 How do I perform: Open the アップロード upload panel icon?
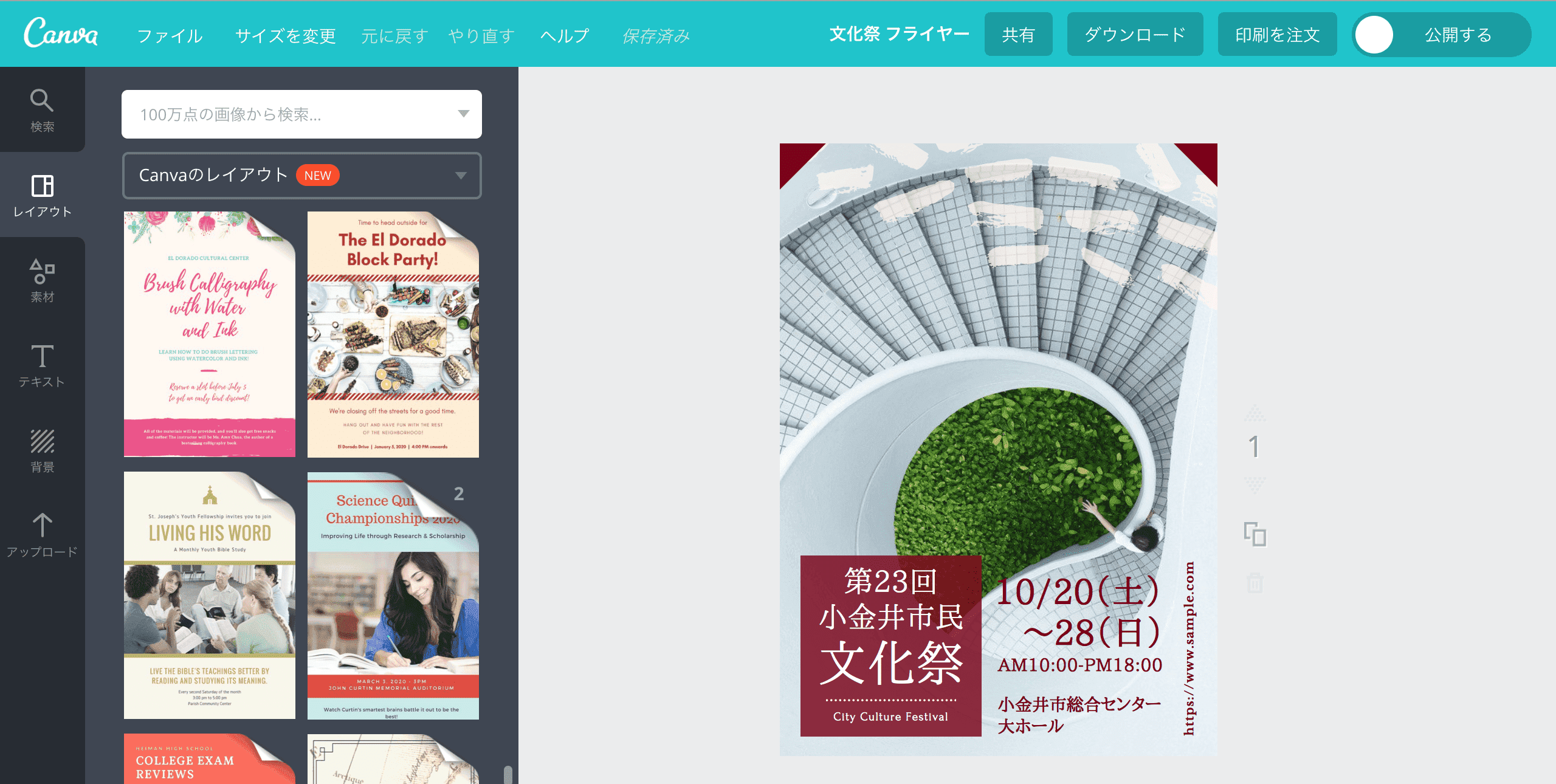[x=42, y=535]
